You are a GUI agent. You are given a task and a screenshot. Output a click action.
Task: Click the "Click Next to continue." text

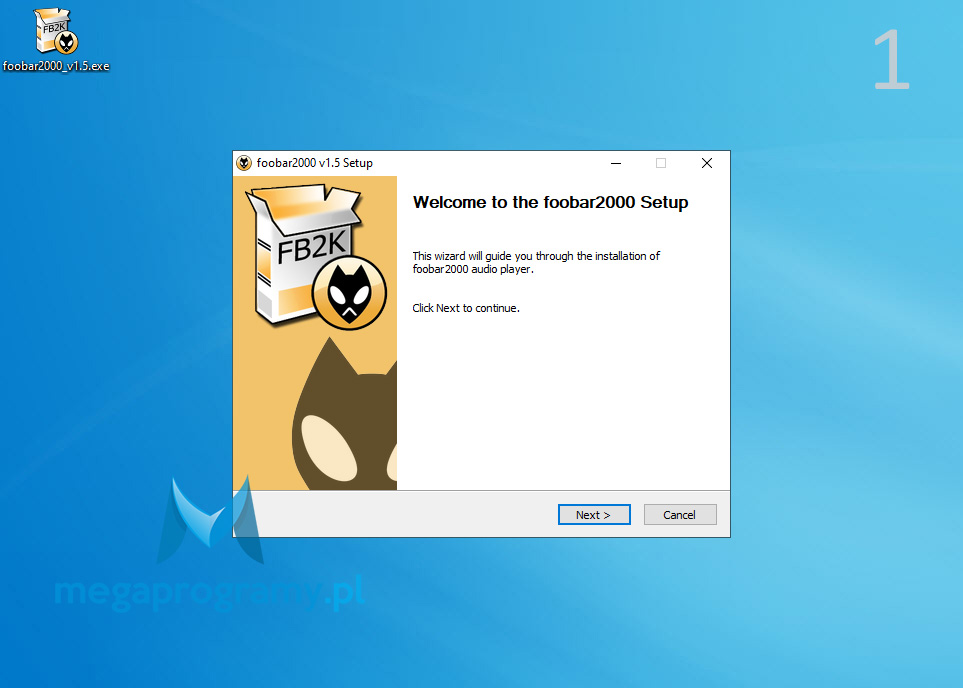(466, 308)
